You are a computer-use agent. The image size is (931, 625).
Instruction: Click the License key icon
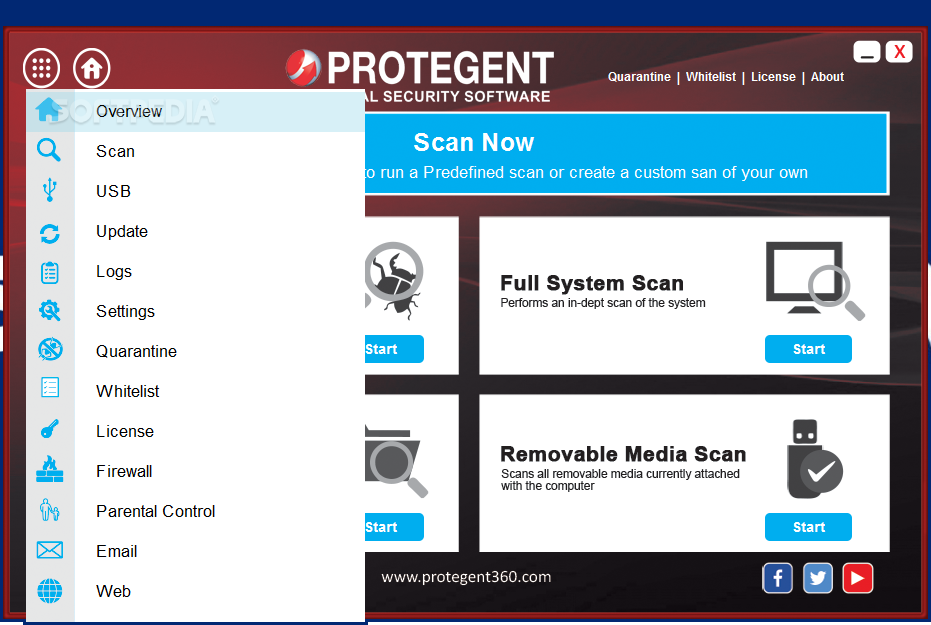click(x=50, y=429)
